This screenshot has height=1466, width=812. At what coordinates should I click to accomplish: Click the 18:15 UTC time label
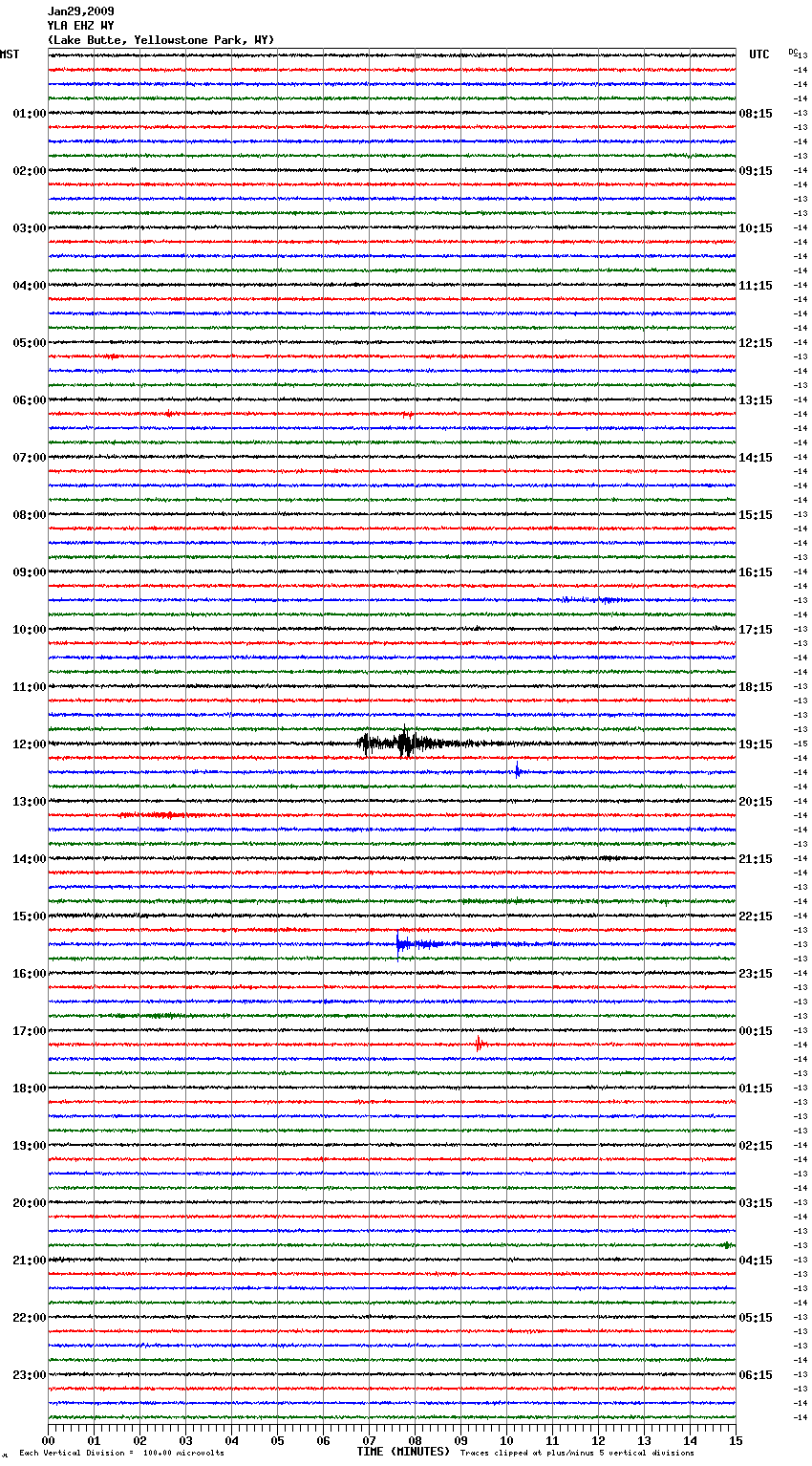pyautogui.click(x=756, y=687)
